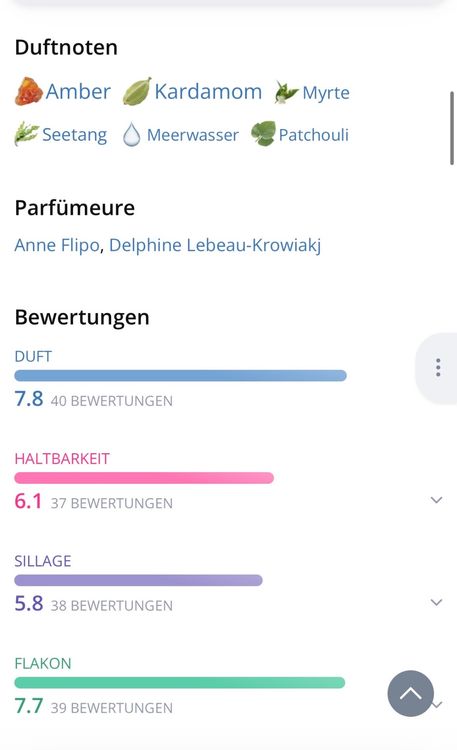Click the green Flakon rating bar
Viewport: 457px width, 750px height.
pos(180,683)
